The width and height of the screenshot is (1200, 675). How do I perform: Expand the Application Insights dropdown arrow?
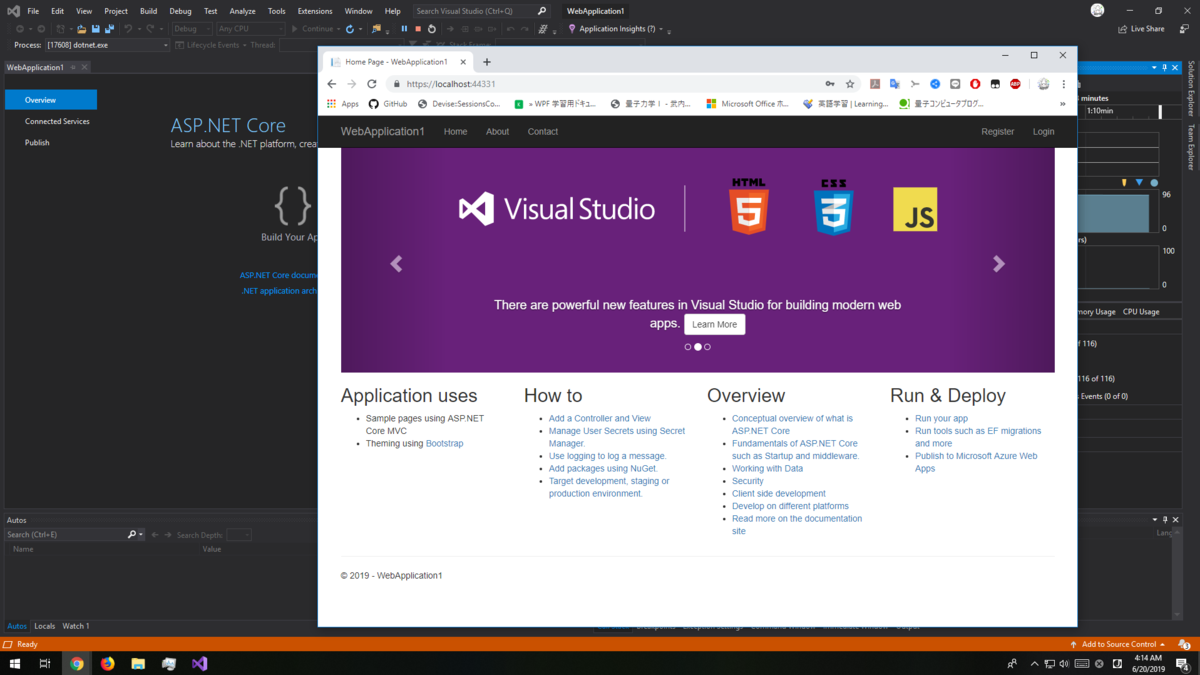pyautogui.click(x=662, y=30)
